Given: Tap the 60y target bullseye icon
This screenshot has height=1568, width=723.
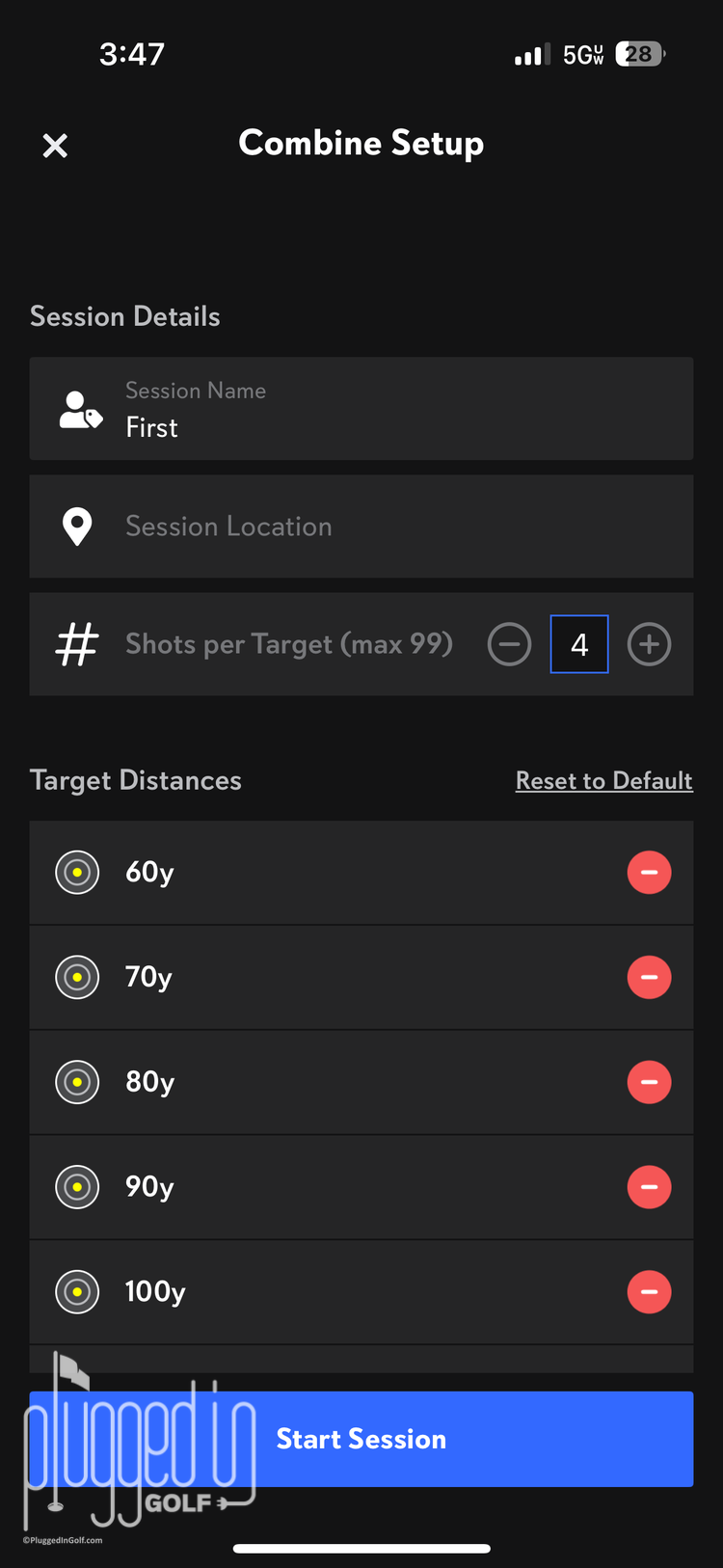Looking at the screenshot, I should (x=77, y=873).
